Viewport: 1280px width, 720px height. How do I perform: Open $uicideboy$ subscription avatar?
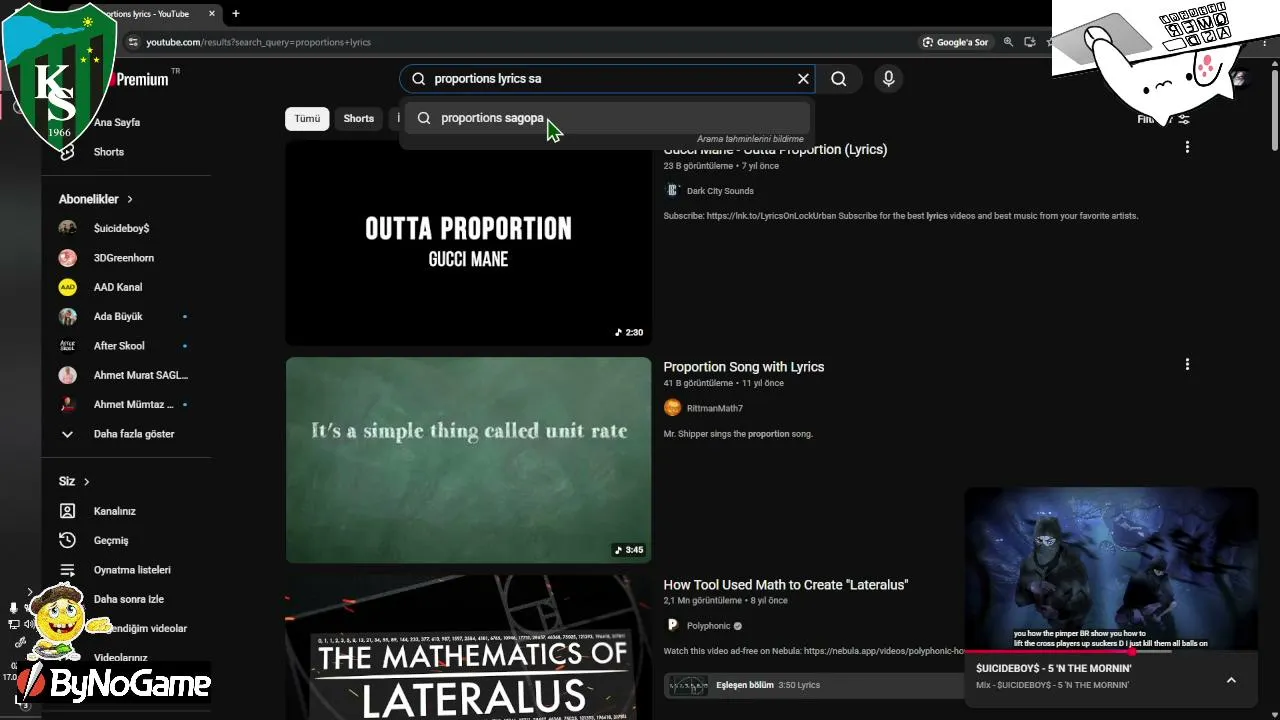[67, 228]
